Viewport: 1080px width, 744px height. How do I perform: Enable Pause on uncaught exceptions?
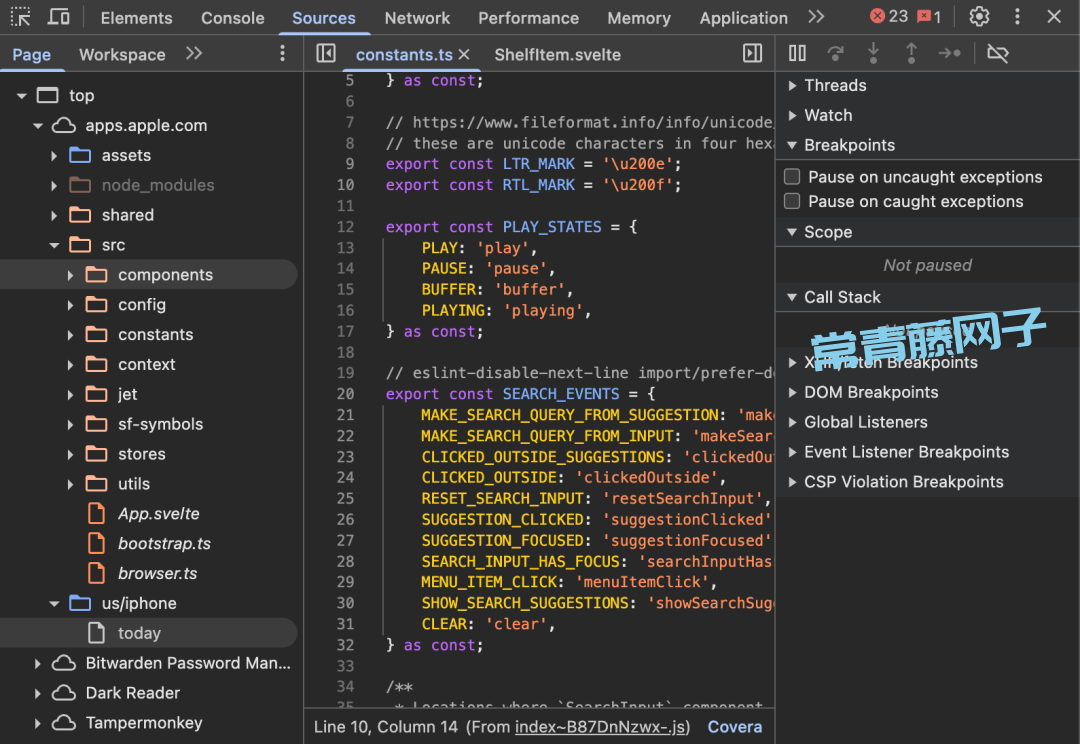tap(792, 177)
